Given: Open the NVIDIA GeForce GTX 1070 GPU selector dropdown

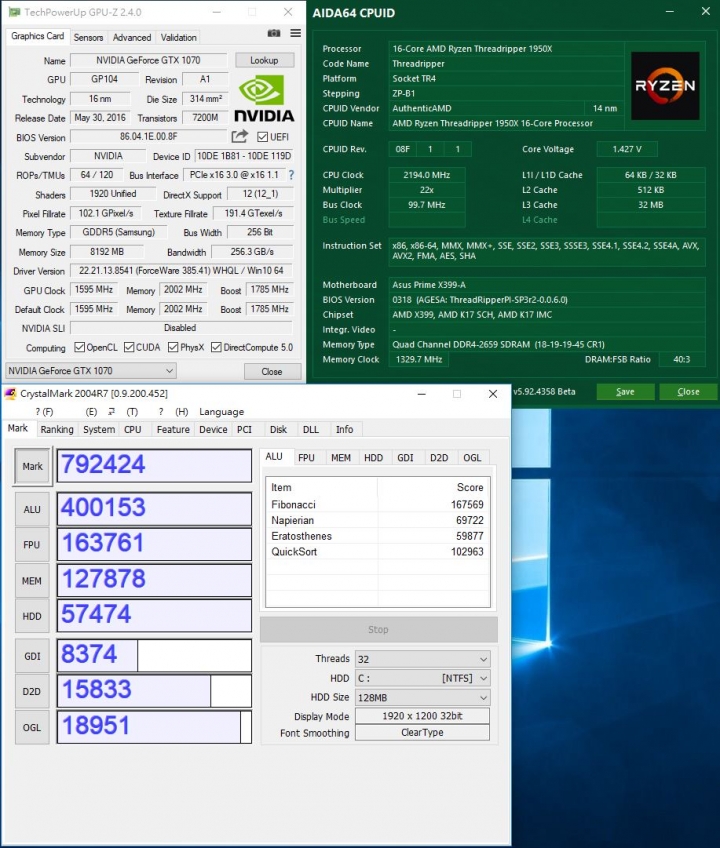Looking at the screenshot, I should click(x=91, y=370).
